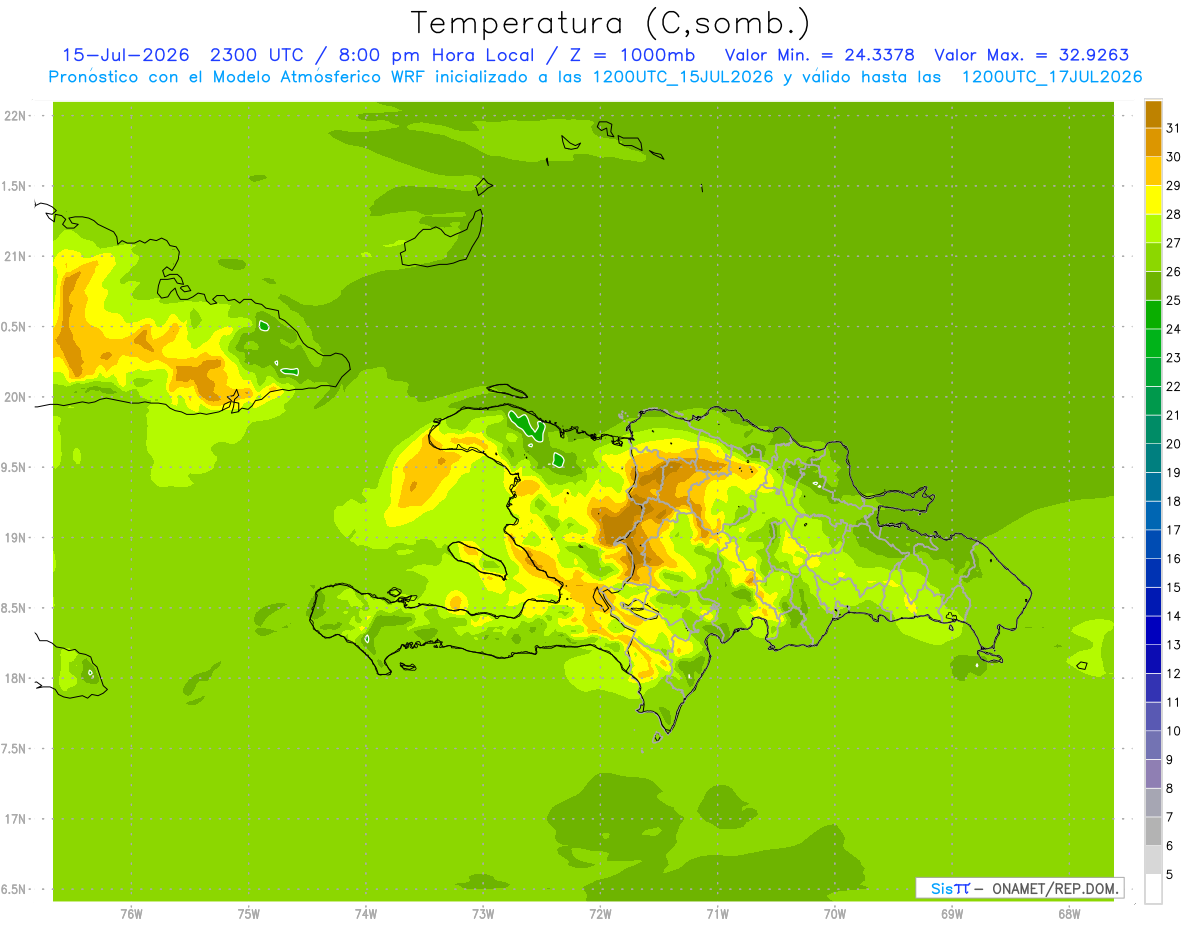Click the '71W' longitude axis label
This screenshot has width=1200, height=927.
[717, 915]
